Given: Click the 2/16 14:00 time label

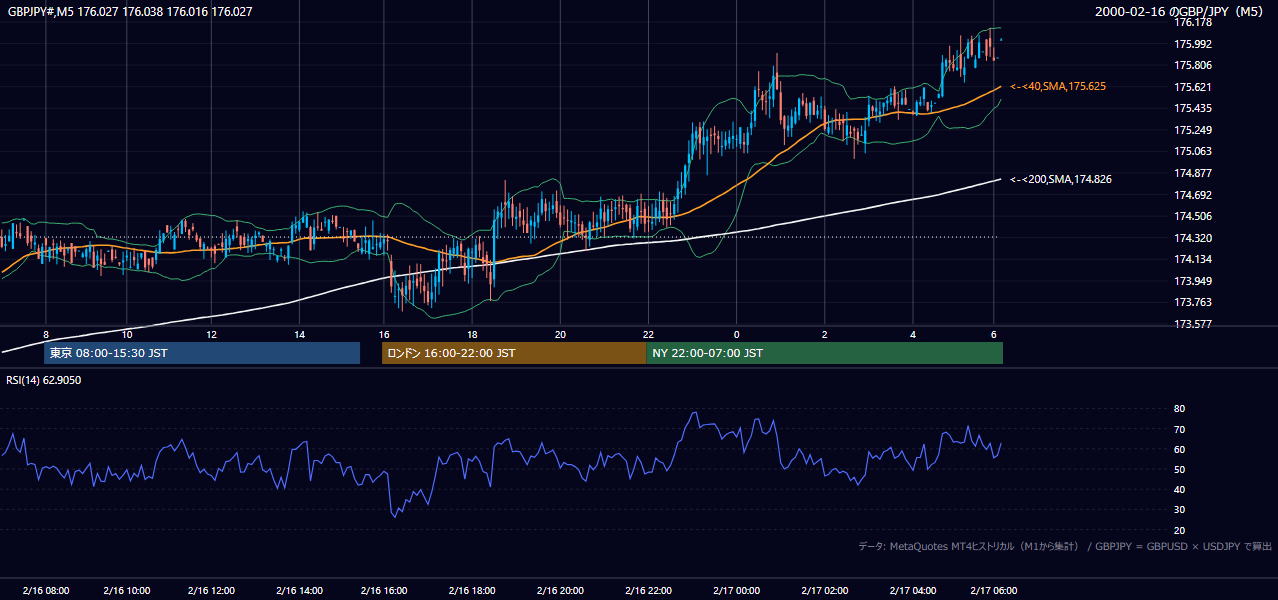Looking at the screenshot, I should coord(300,590).
